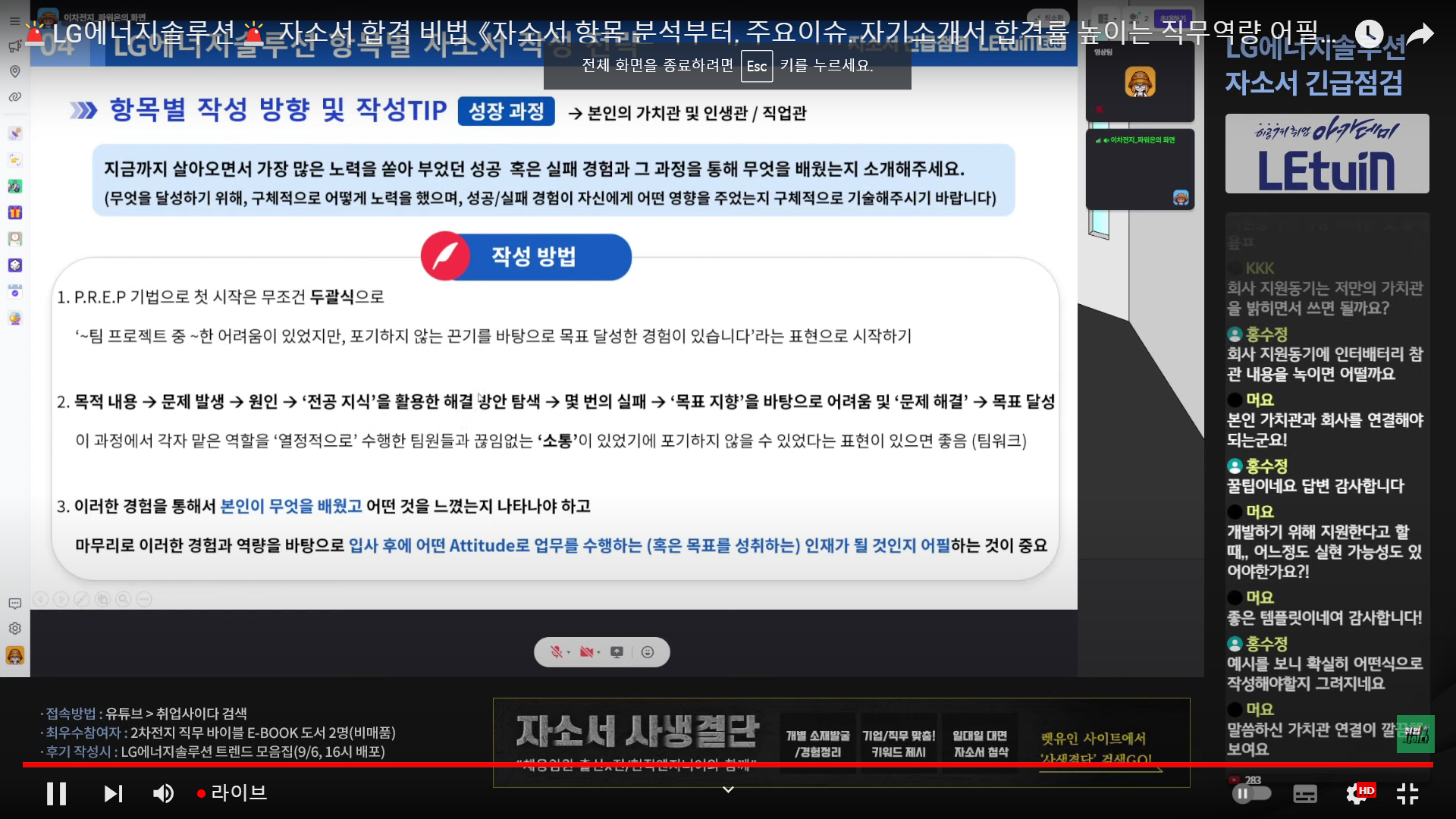Open the HD quality settings gear
This screenshot has width=1456, height=819.
pyautogui.click(x=1357, y=793)
